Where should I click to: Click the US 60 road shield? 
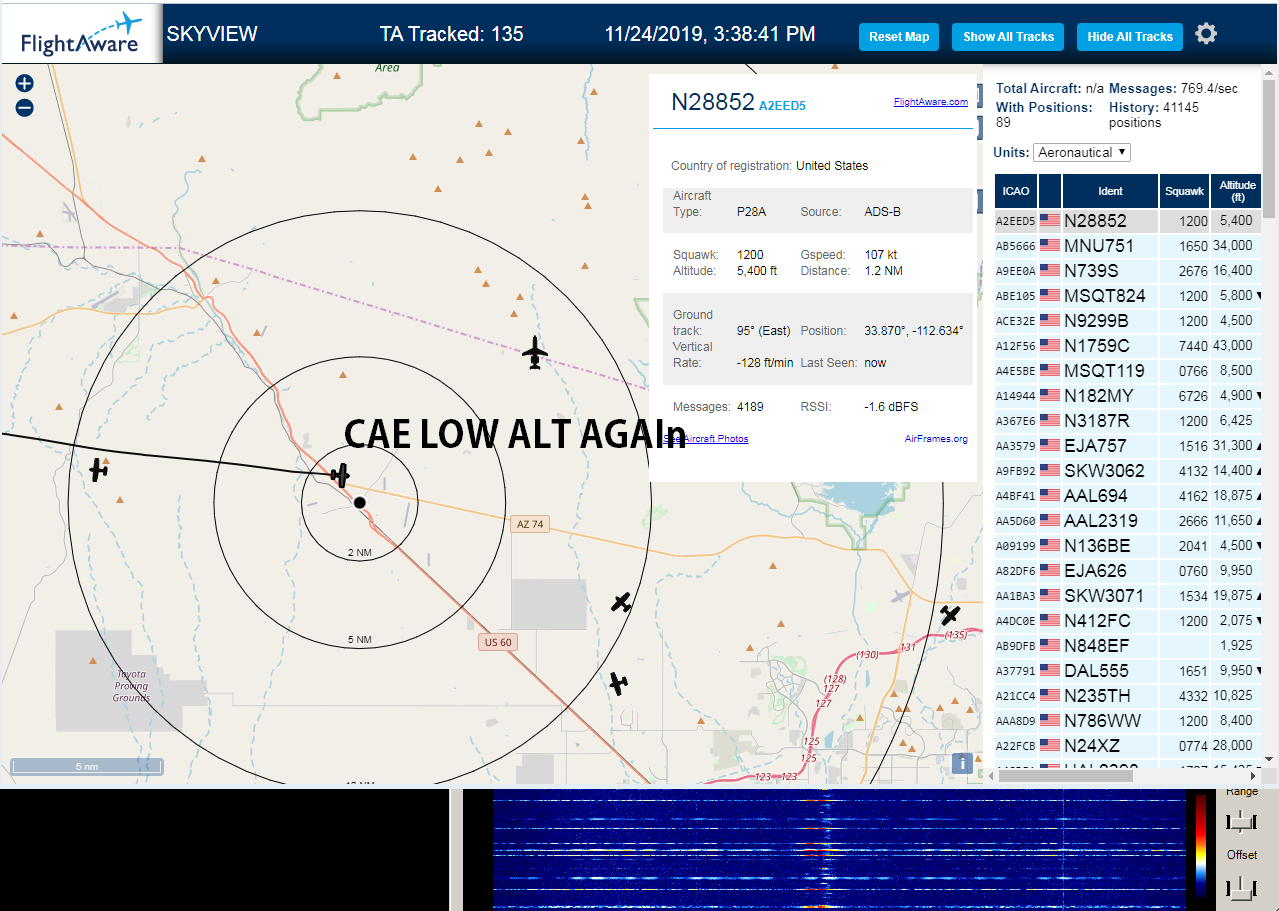(x=497, y=642)
